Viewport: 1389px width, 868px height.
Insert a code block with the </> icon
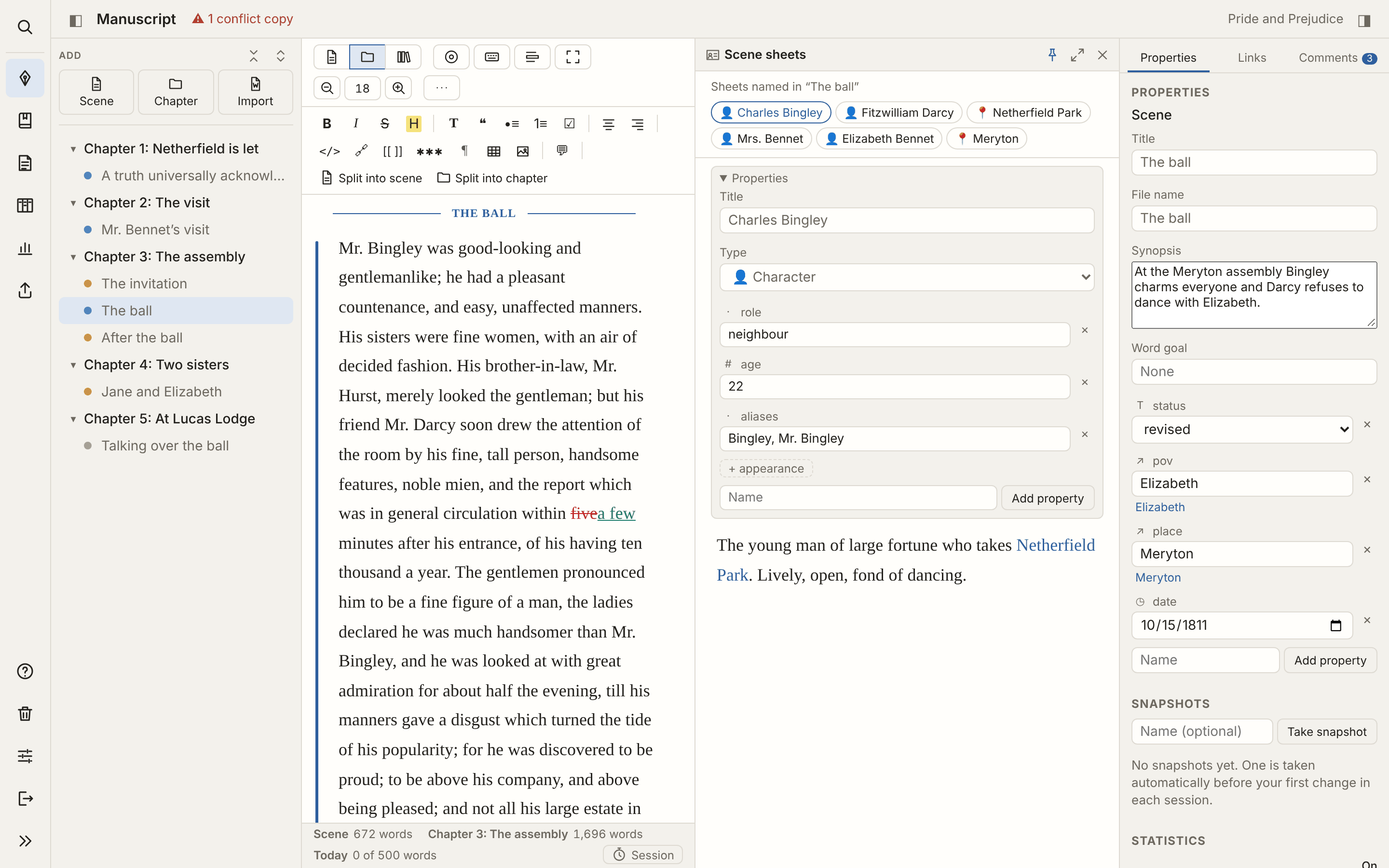click(x=329, y=151)
